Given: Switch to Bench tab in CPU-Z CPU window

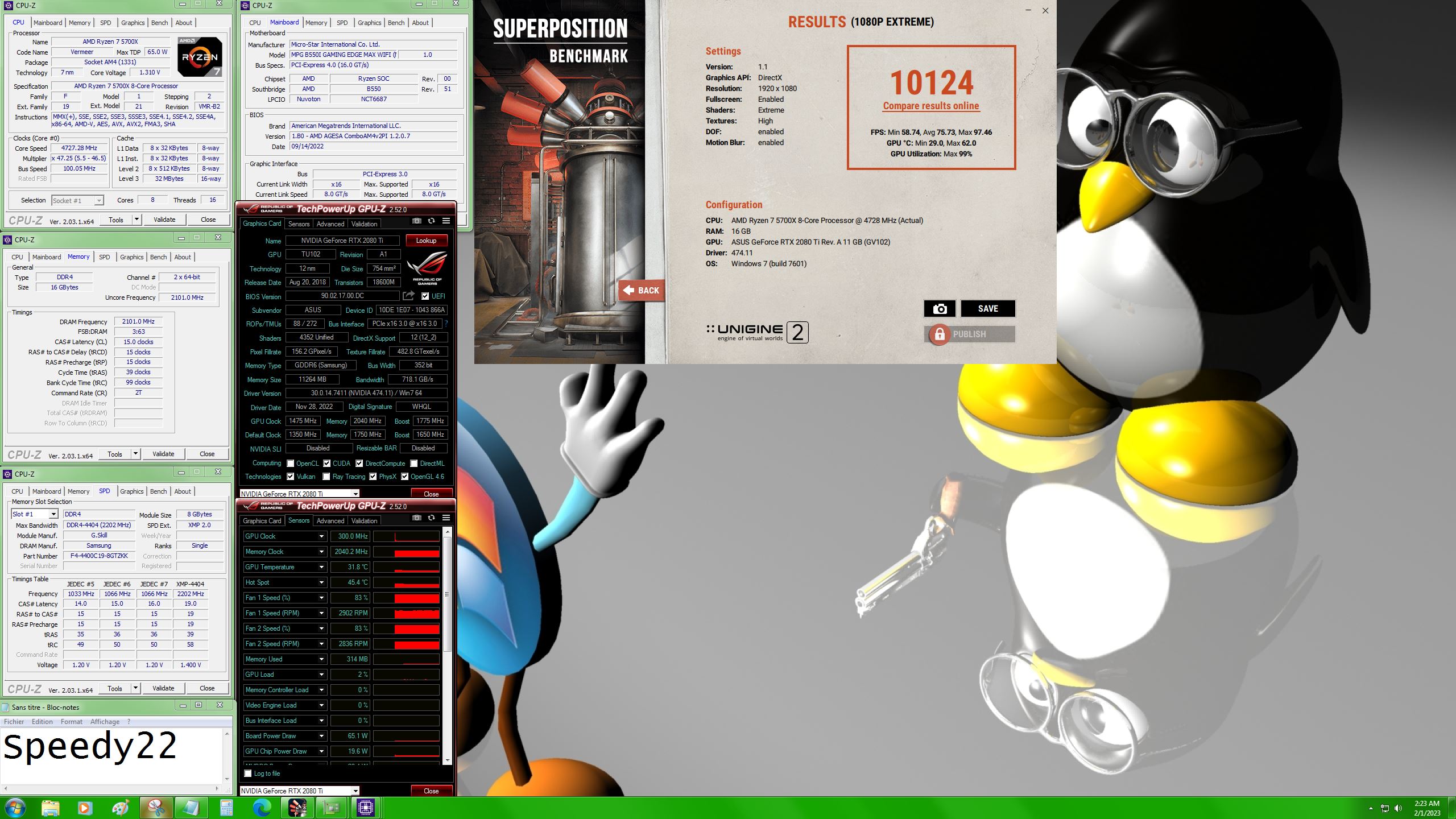Looking at the screenshot, I should [x=159, y=23].
